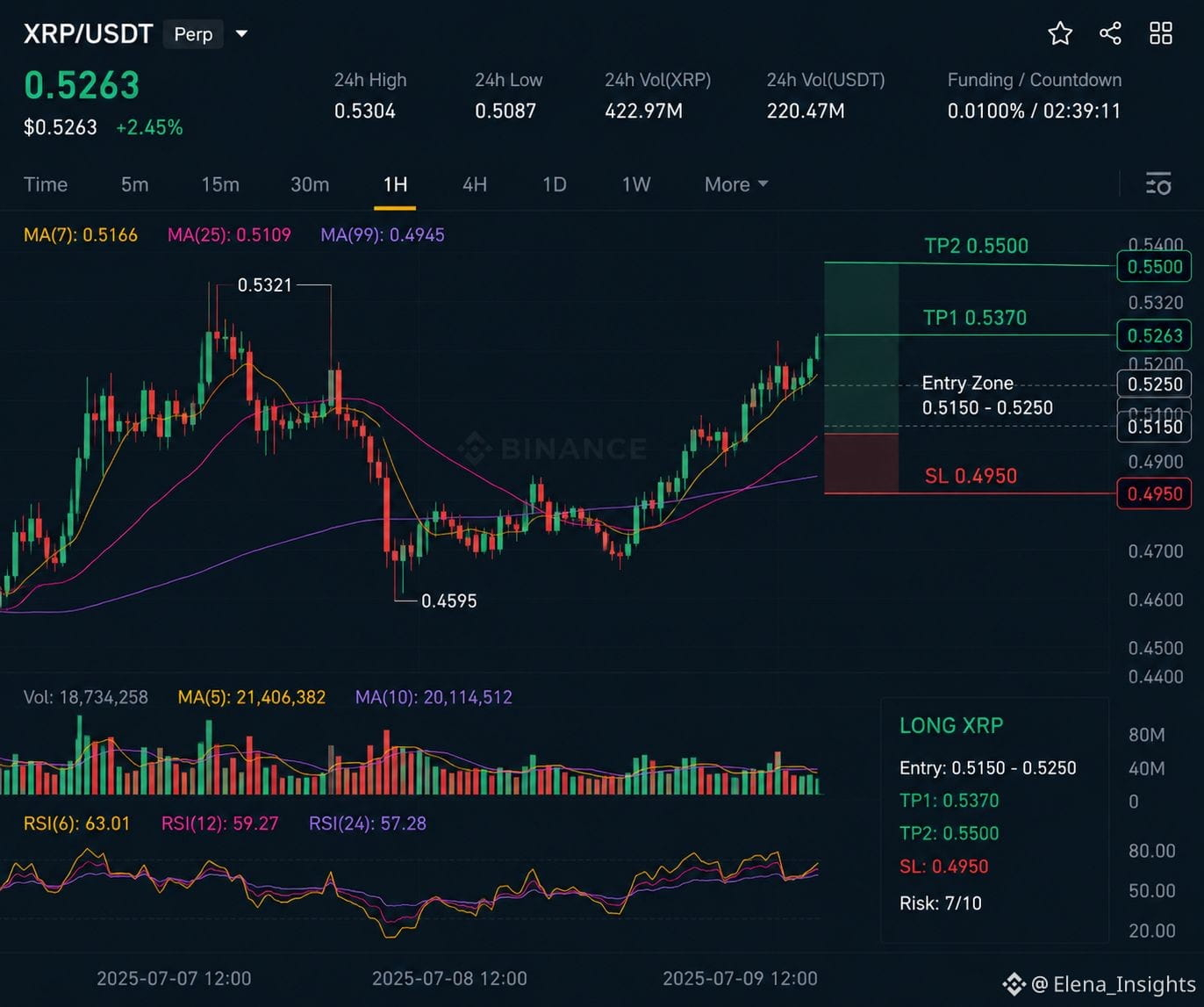Image resolution: width=1204 pixels, height=1007 pixels.
Task: Click the SL: 0.4950 line in LONG XRP panel
Action: [944, 867]
